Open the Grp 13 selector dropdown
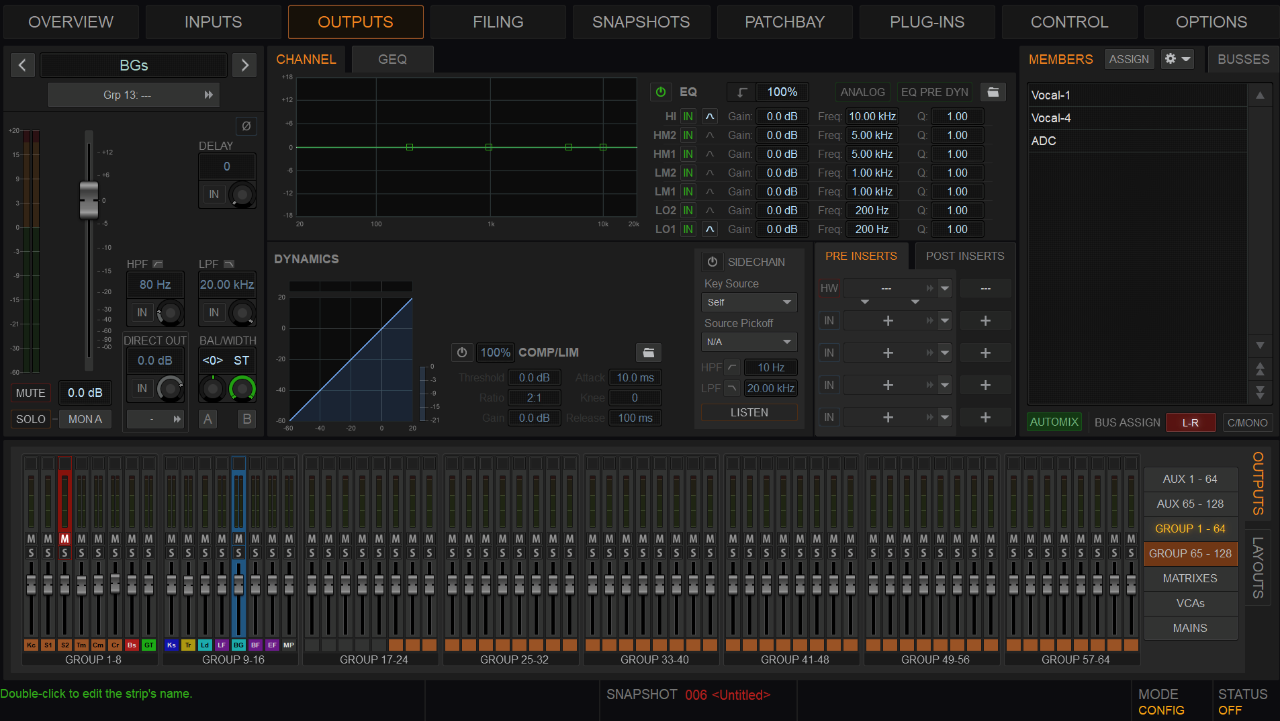This screenshot has height=721, width=1280. point(133,95)
